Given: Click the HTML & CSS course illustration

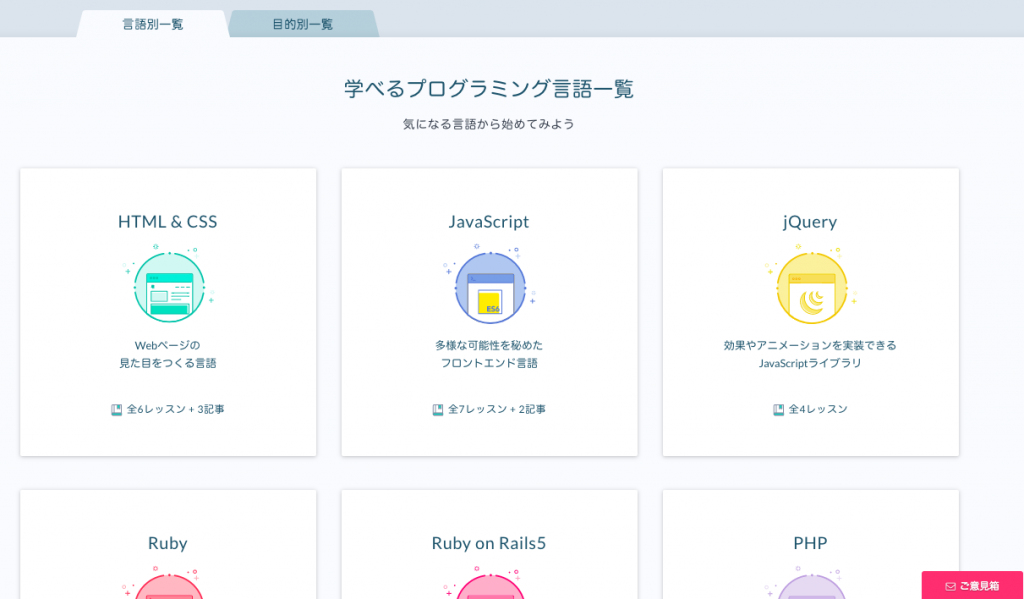Looking at the screenshot, I should [x=169, y=284].
